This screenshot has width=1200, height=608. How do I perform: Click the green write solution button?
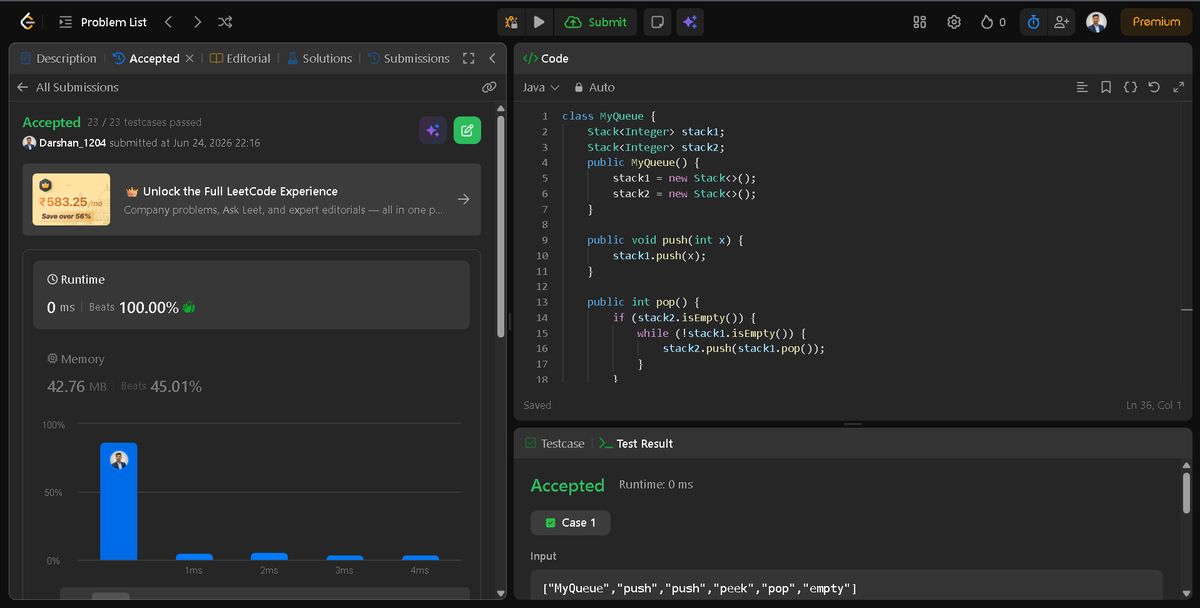(467, 130)
